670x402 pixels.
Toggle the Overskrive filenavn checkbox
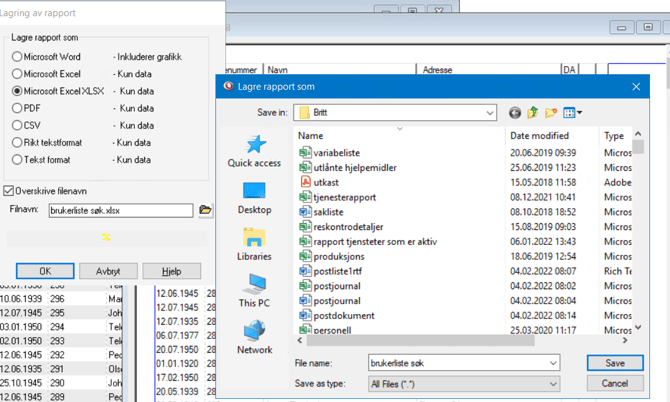point(10,190)
